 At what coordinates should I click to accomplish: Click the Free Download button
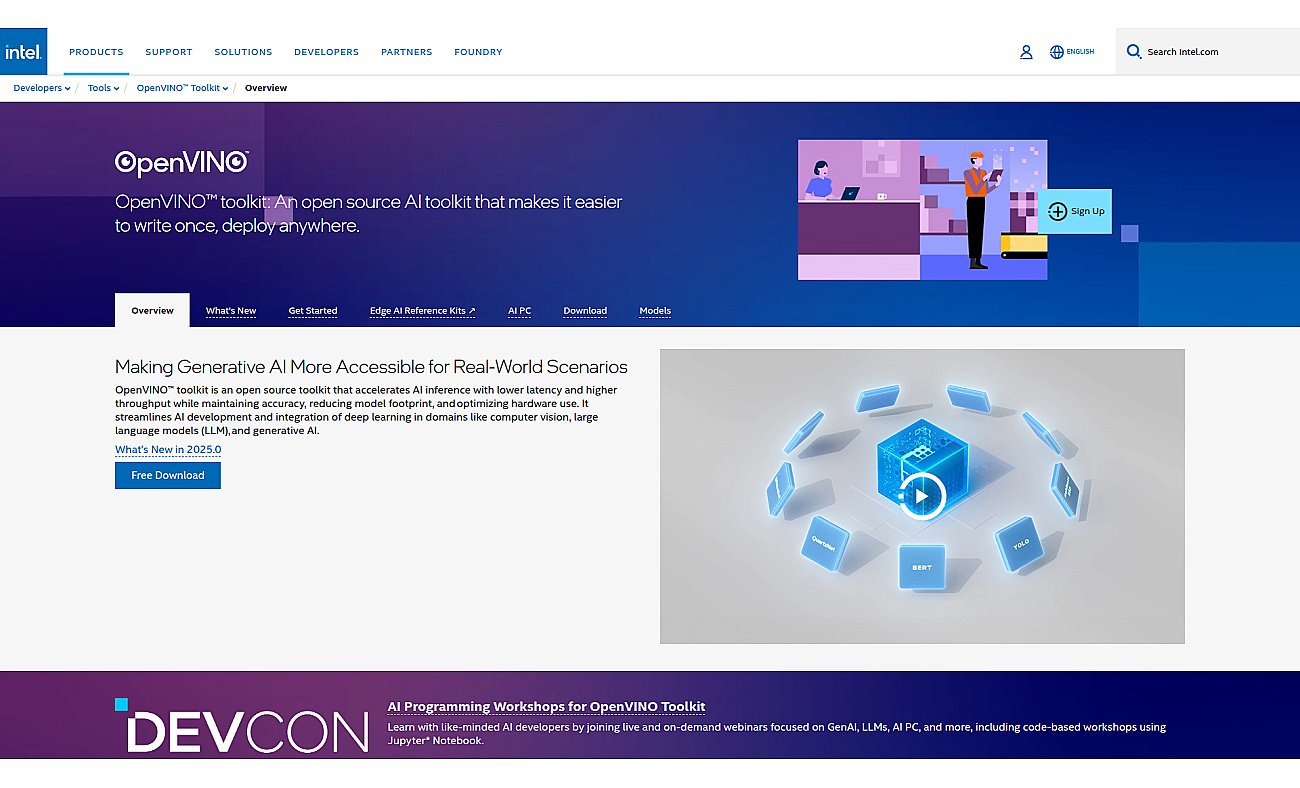(168, 475)
